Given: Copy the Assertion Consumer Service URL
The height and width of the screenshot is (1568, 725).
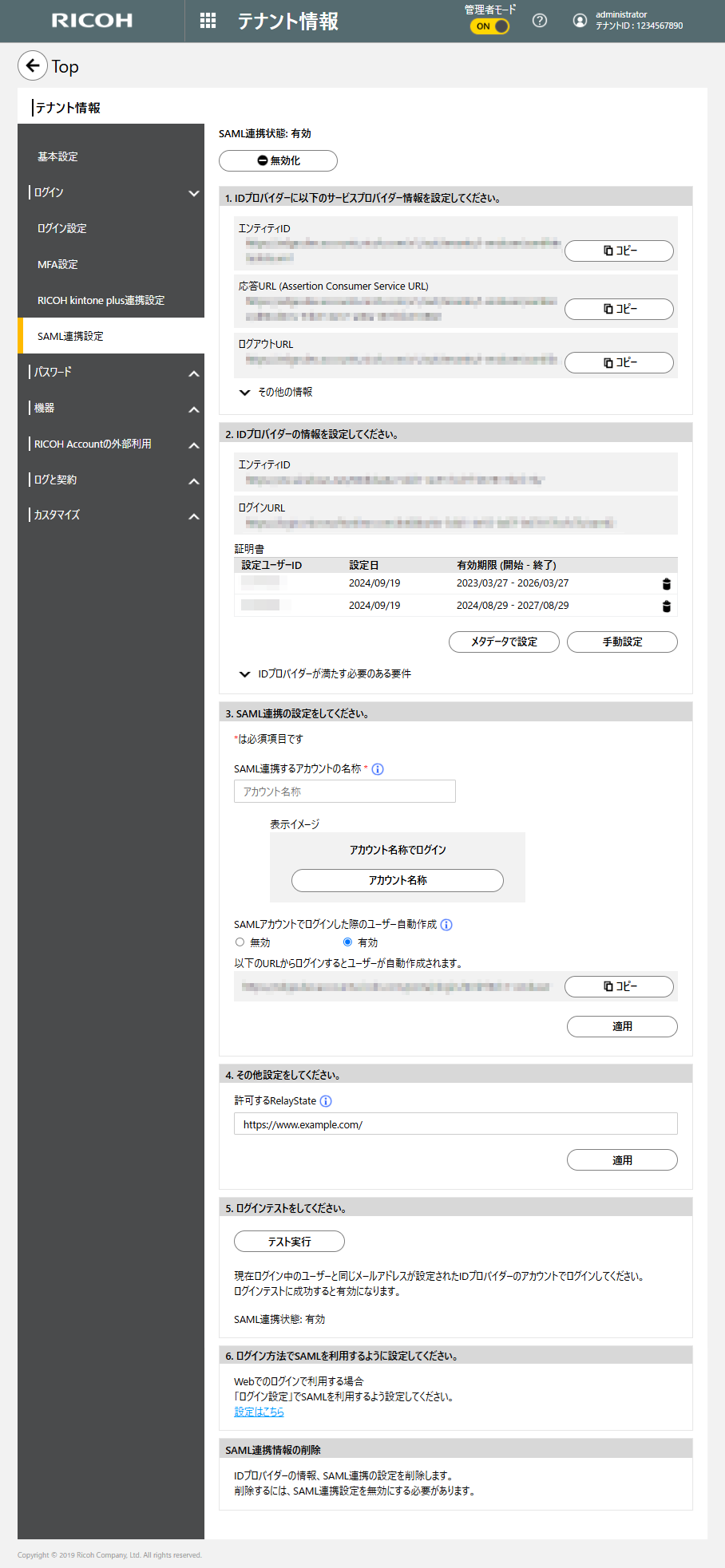Looking at the screenshot, I should pos(619,309).
